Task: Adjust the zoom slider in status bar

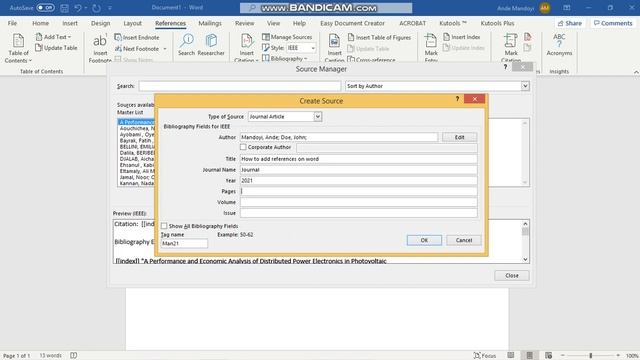Action: click(590, 356)
